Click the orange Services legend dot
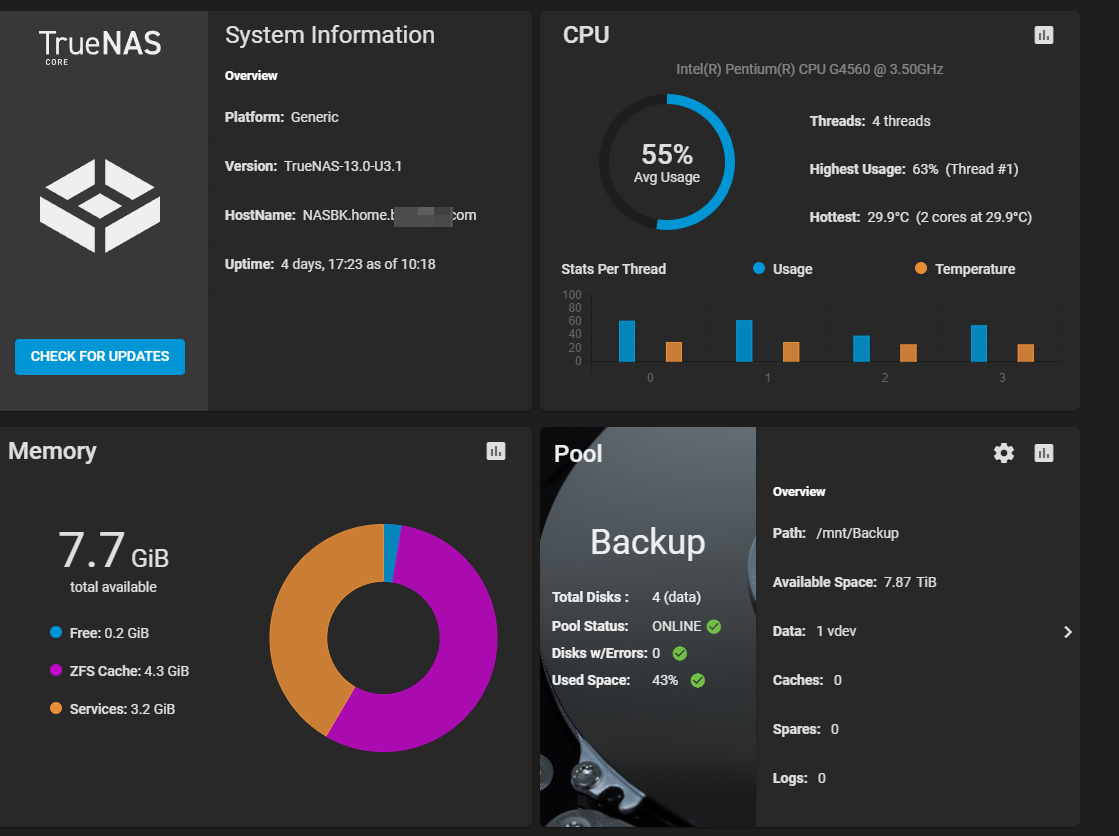The width and height of the screenshot is (1119, 836). (56, 708)
